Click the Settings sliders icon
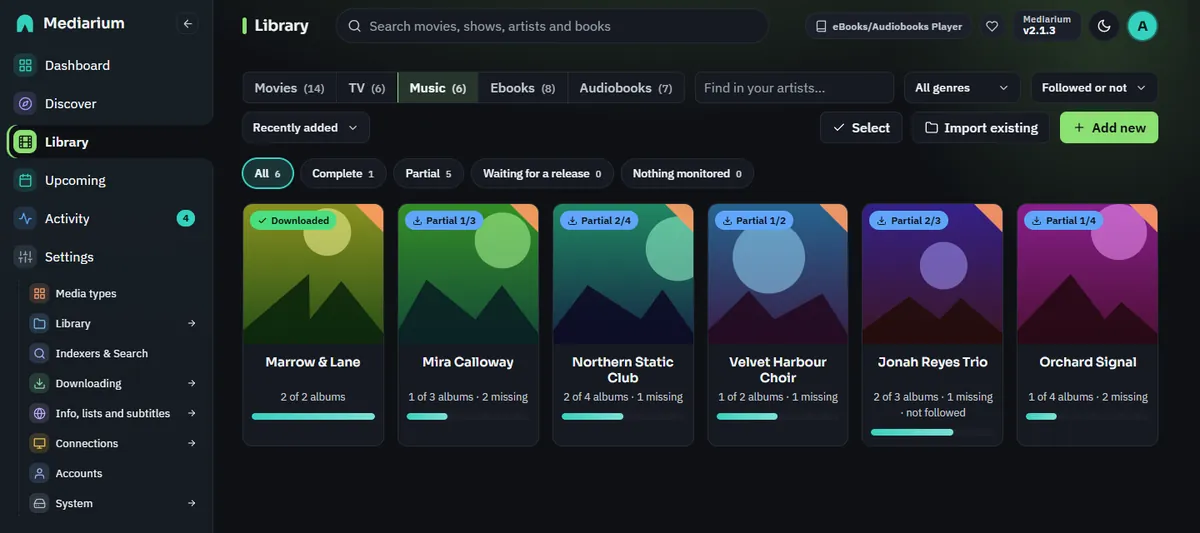Image resolution: width=1200 pixels, height=533 pixels. point(25,257)
